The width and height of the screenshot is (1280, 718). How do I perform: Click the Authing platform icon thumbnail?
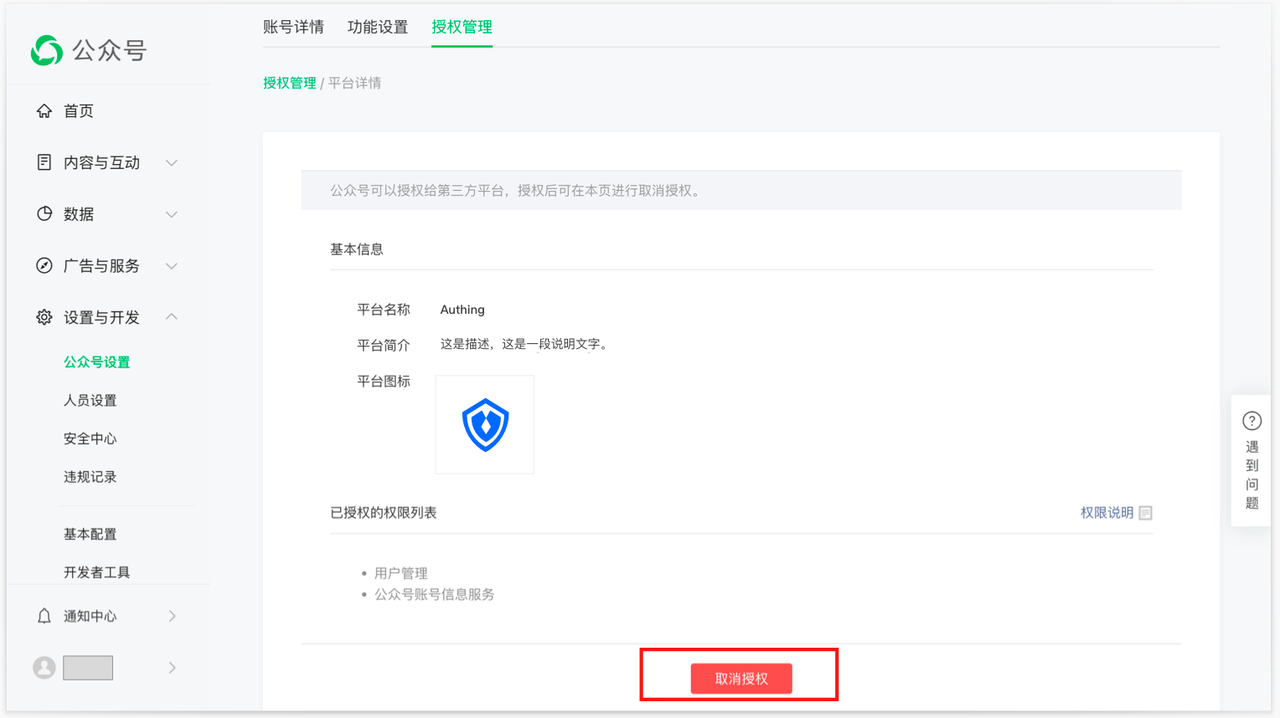click(484, 424)
